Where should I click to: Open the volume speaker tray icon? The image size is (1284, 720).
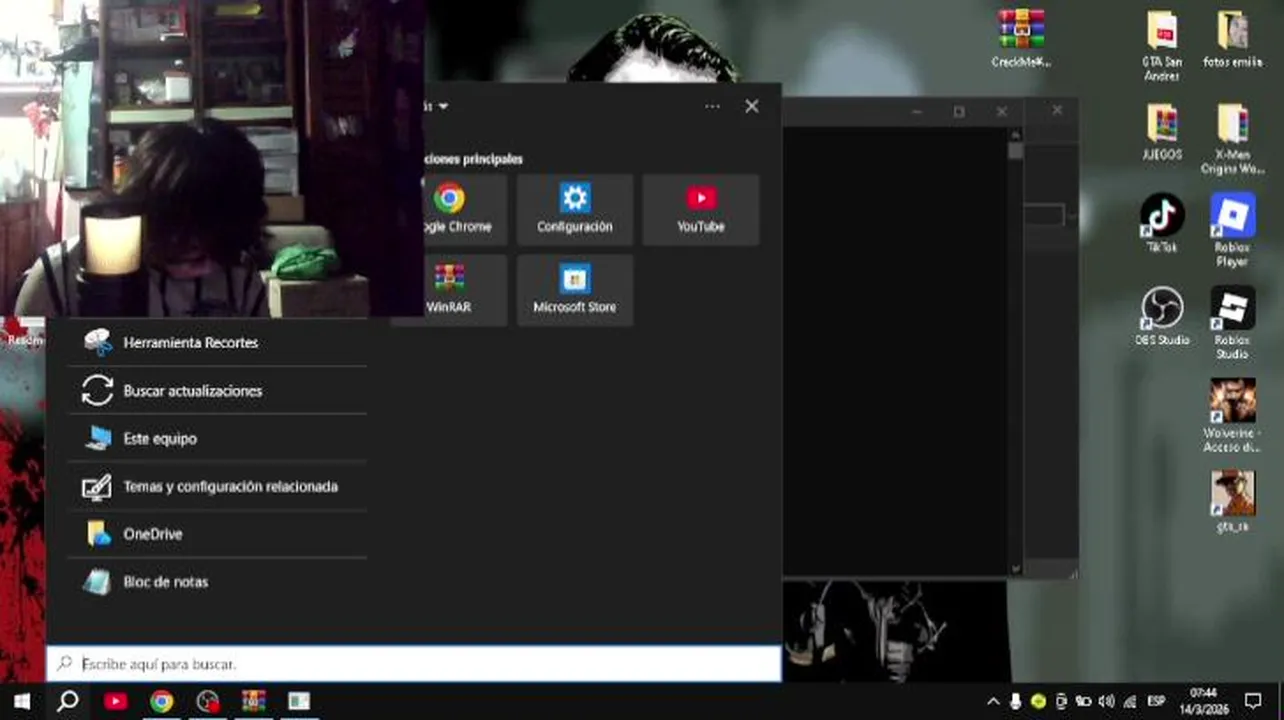point(1106,702)
